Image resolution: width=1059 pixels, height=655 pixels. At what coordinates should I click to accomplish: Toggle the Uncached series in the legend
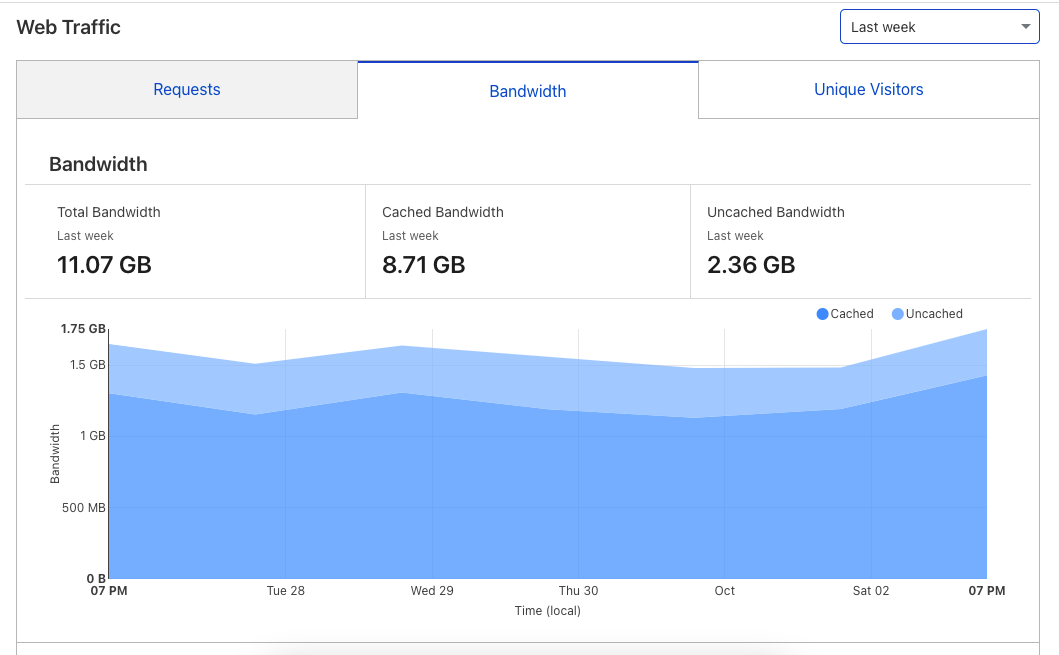pos(927,313)
